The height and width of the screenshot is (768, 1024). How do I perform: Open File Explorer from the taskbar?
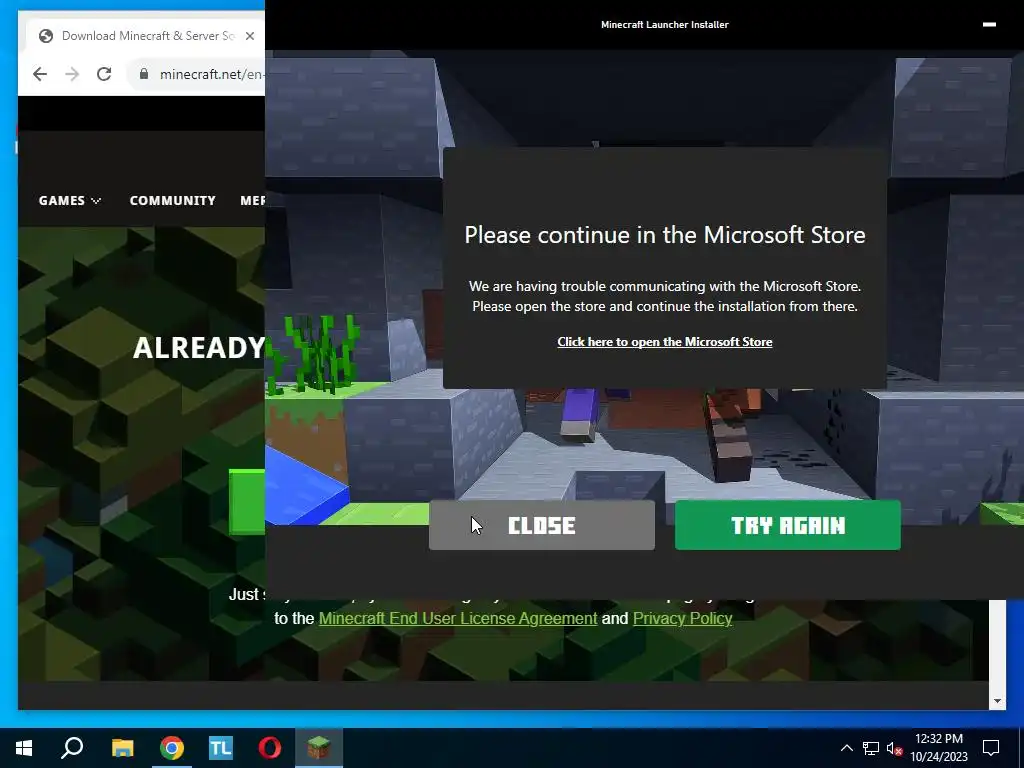coord(122,748)
